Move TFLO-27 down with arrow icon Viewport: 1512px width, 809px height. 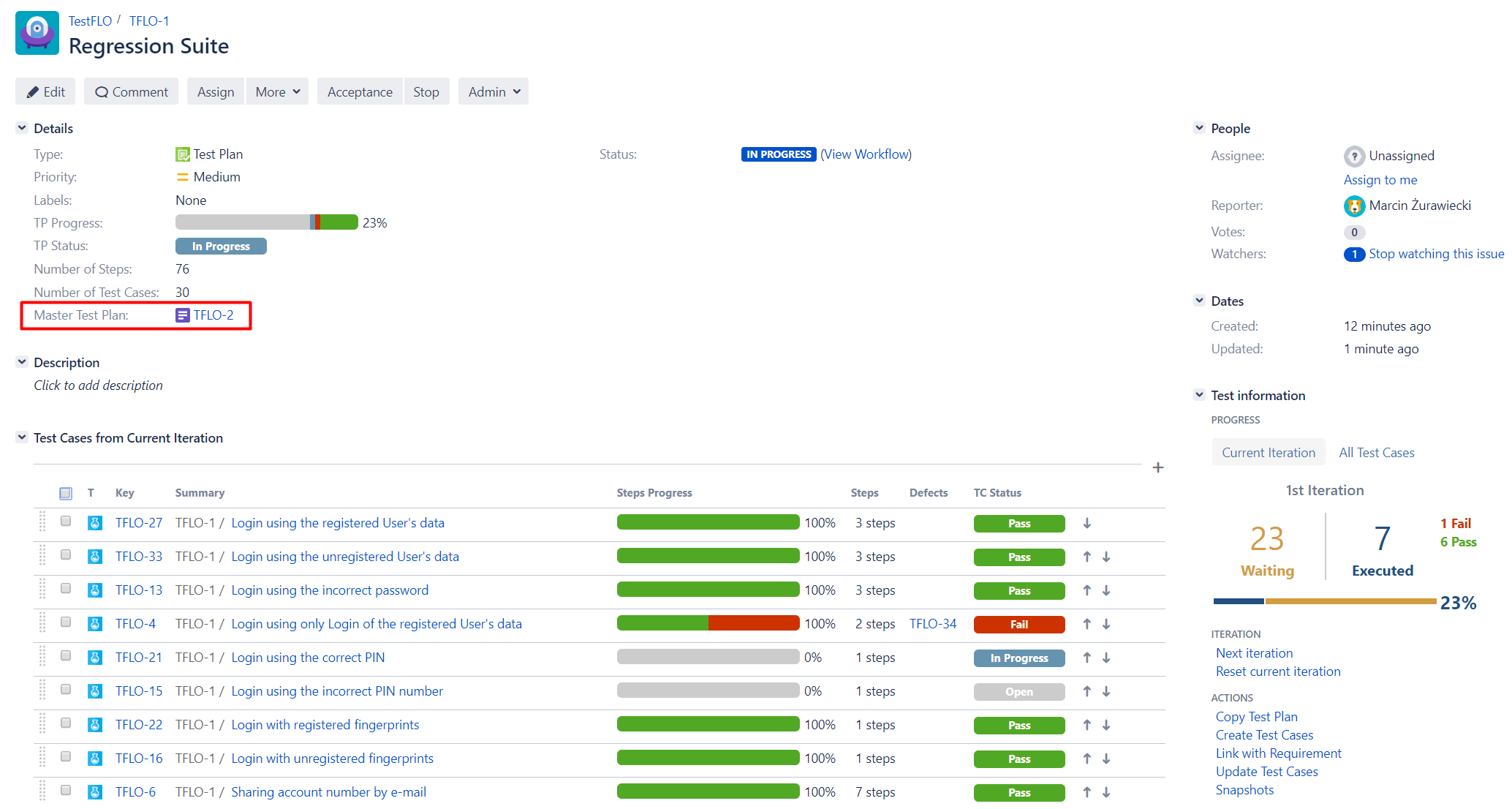coord(1087,523)
